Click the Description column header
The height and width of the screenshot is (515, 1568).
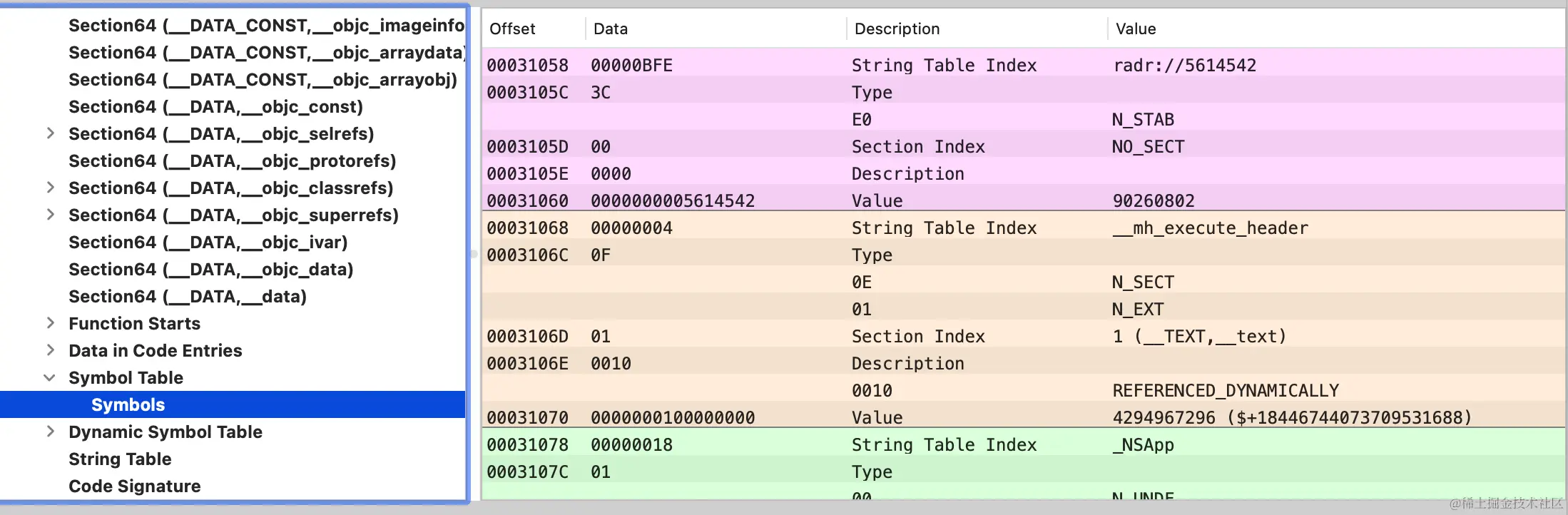[897, 29]
